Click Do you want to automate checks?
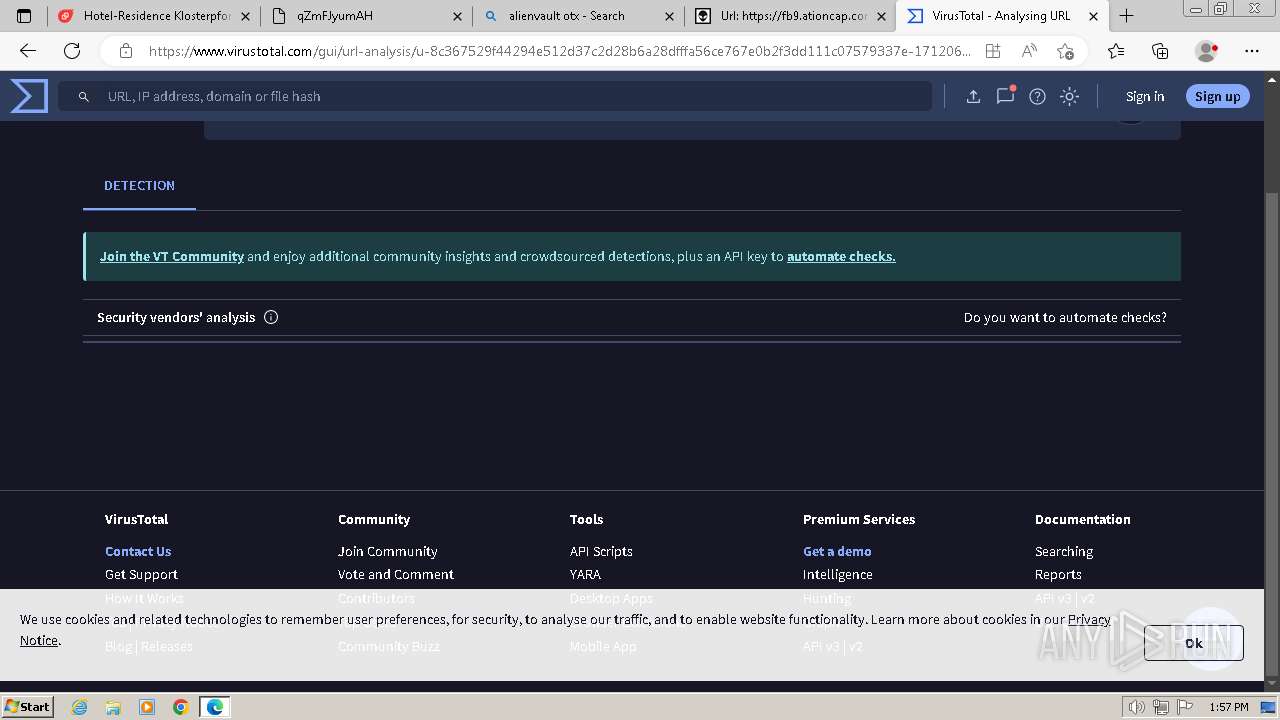The image size is (1280, 720). click(x=1065, y=317)
